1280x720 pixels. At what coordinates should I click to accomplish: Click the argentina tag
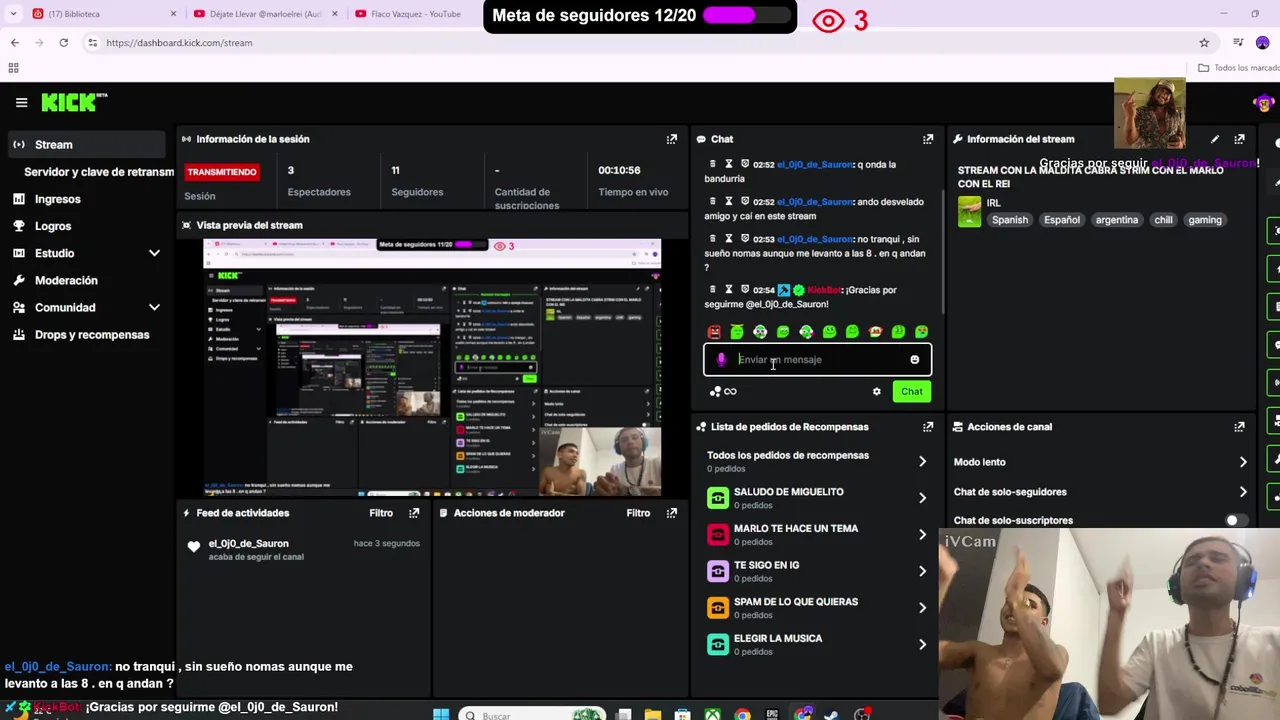point(1116,220)
